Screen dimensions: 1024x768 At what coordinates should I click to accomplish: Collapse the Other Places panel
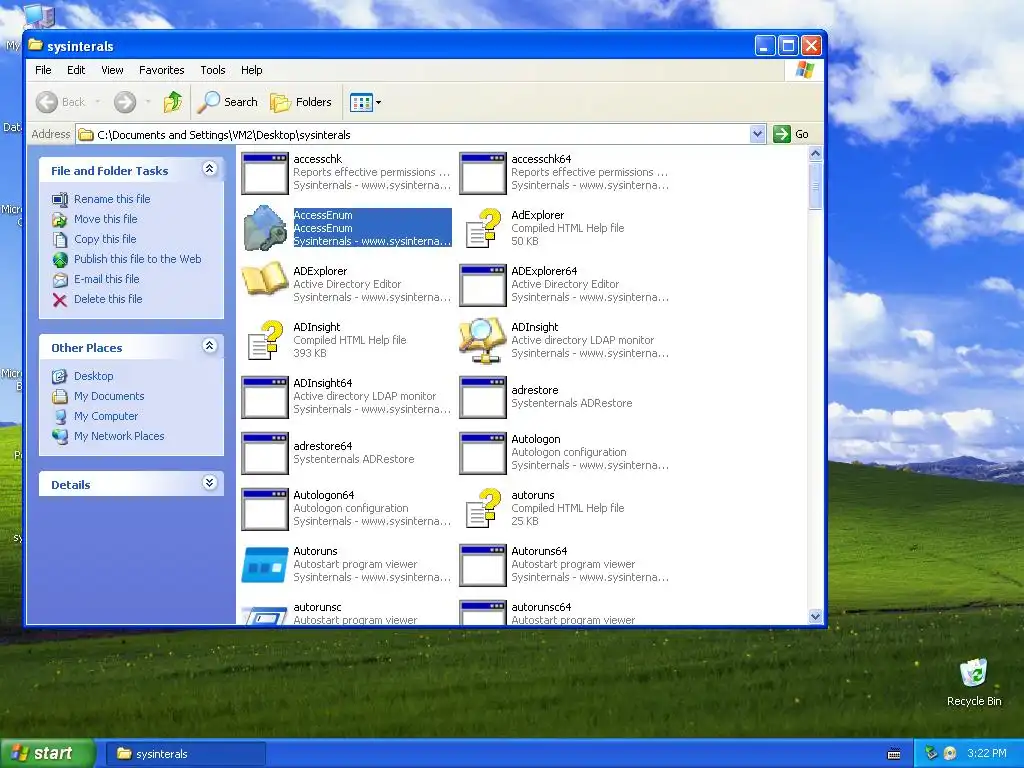(209, 346)
